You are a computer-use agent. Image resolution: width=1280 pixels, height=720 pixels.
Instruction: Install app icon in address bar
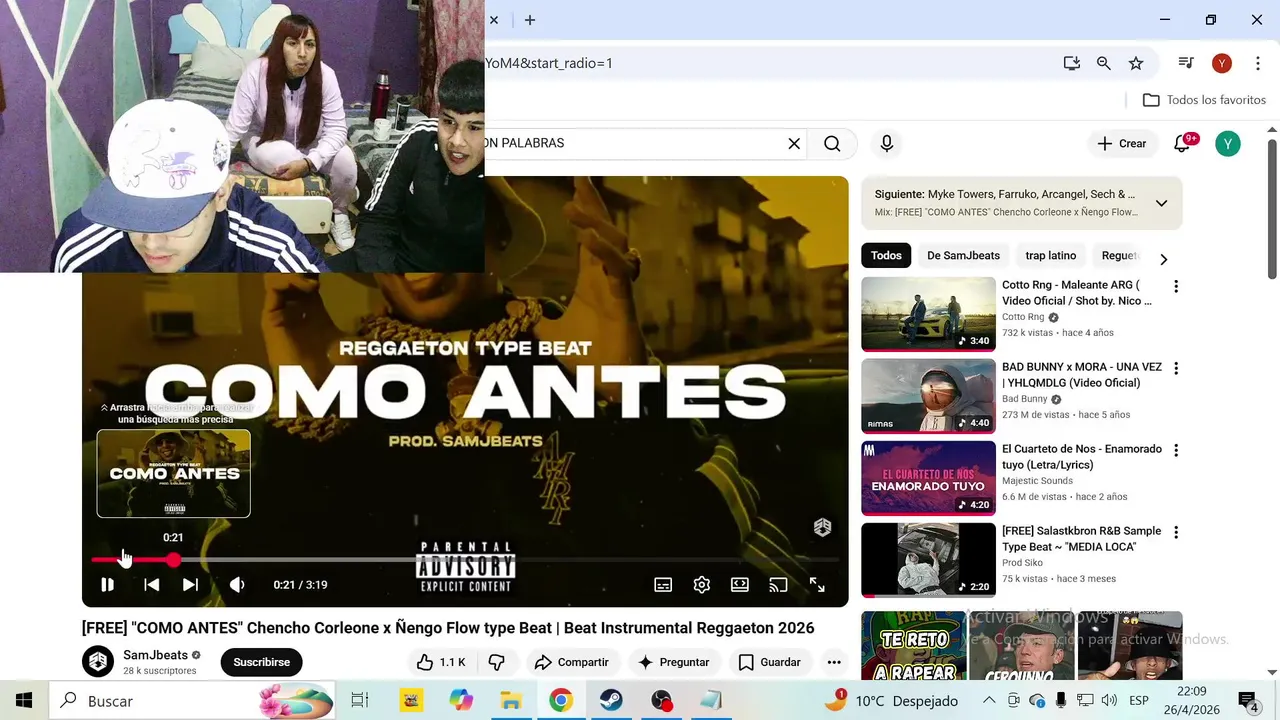point(1072,63)
